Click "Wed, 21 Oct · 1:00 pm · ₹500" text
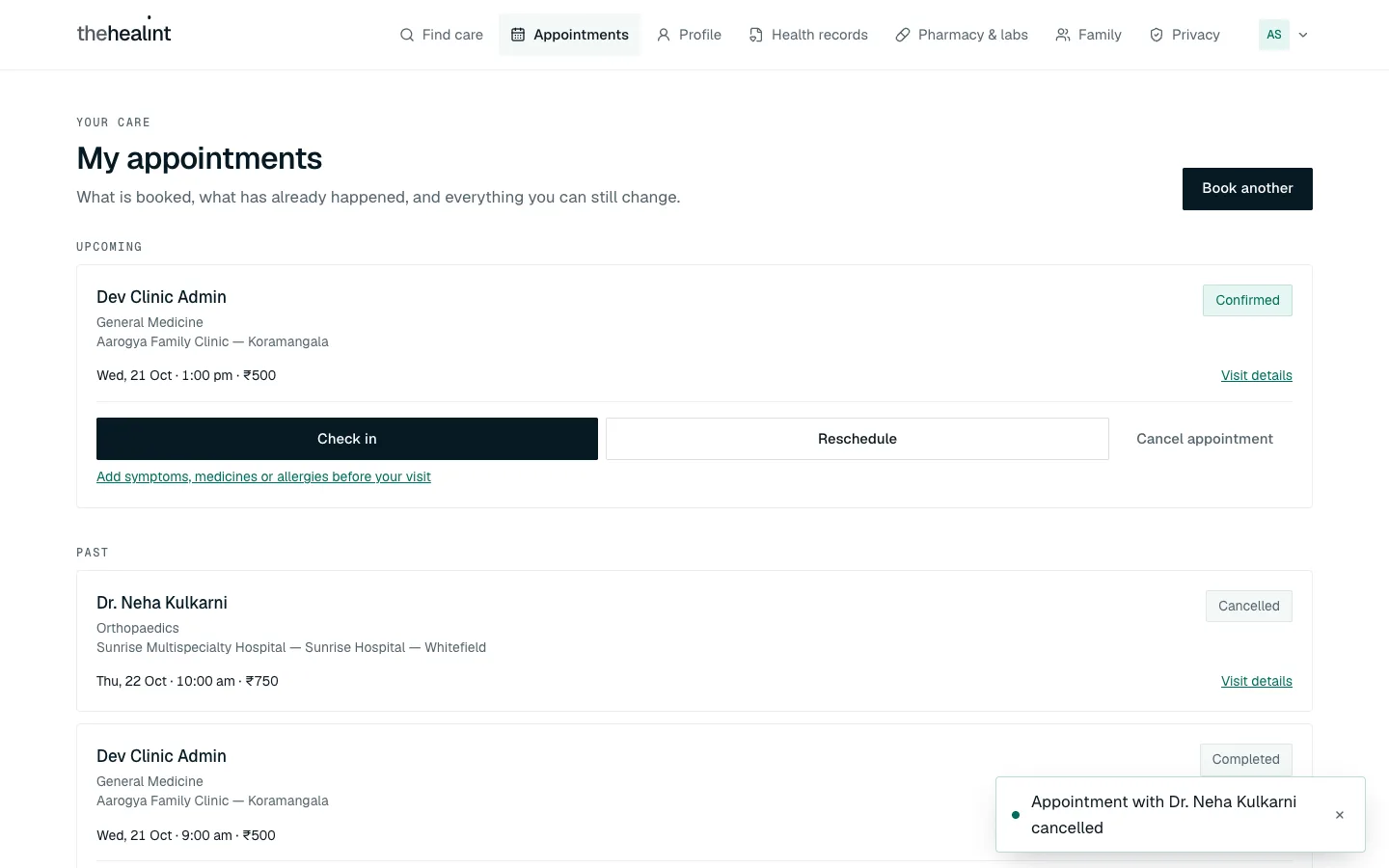 186,375
